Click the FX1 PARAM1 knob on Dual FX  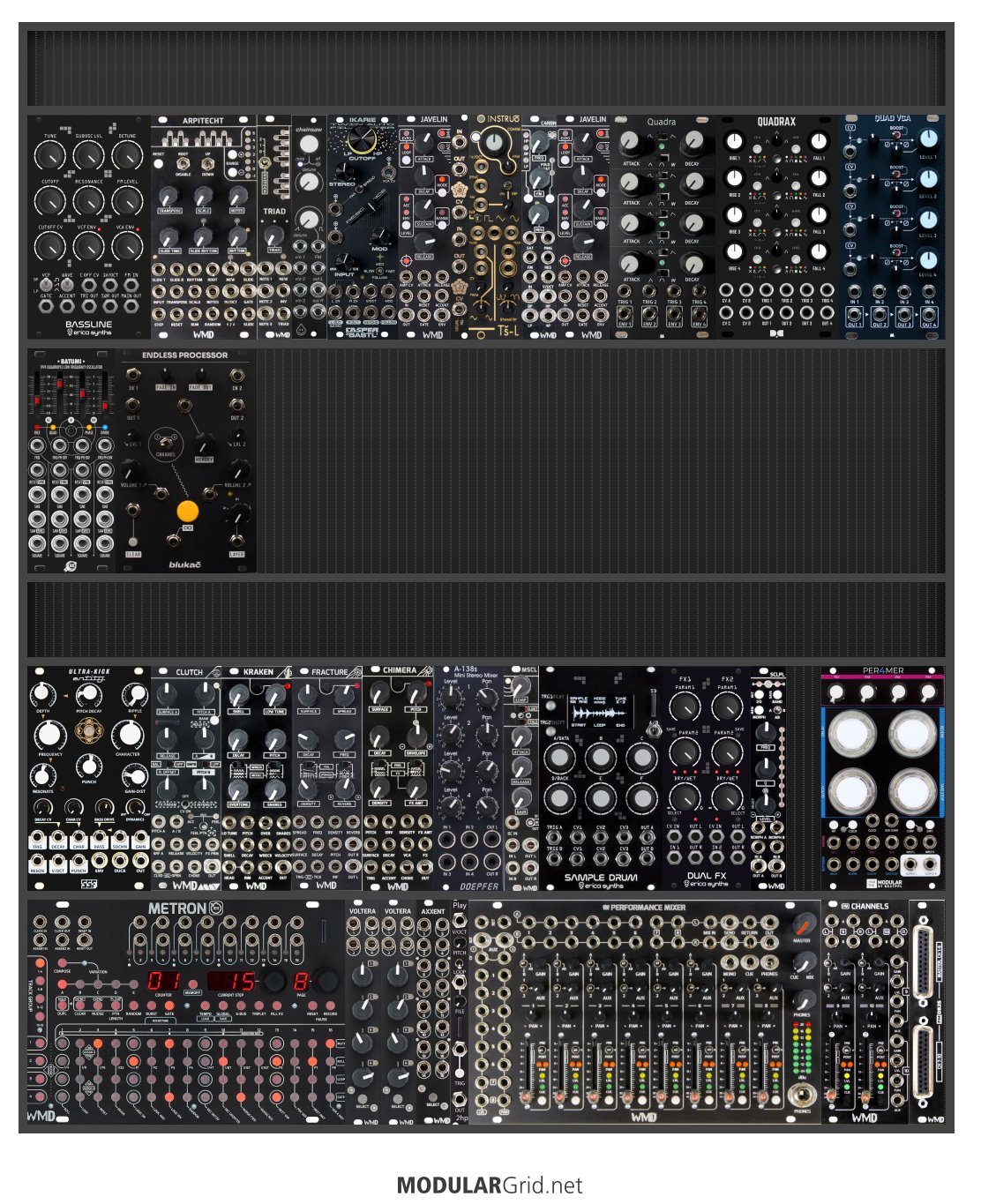[x=685, y=707]
